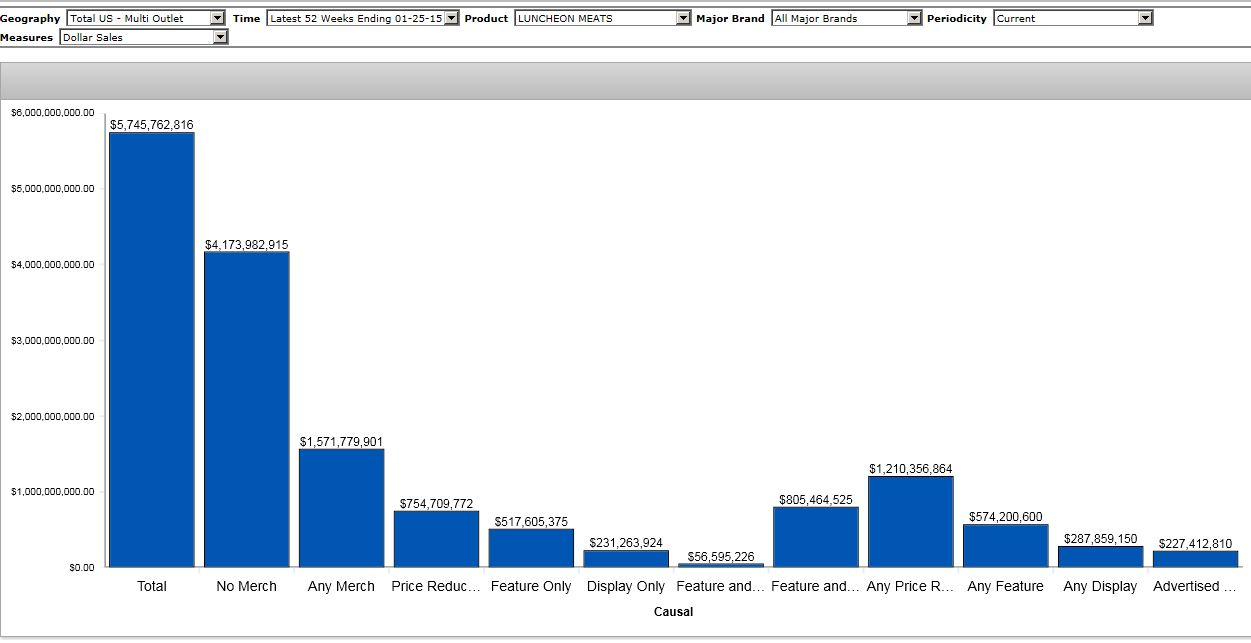This screenshot has height=643, width=1251.
Task: Click the Display Only bar
Action: pos(626,558)
